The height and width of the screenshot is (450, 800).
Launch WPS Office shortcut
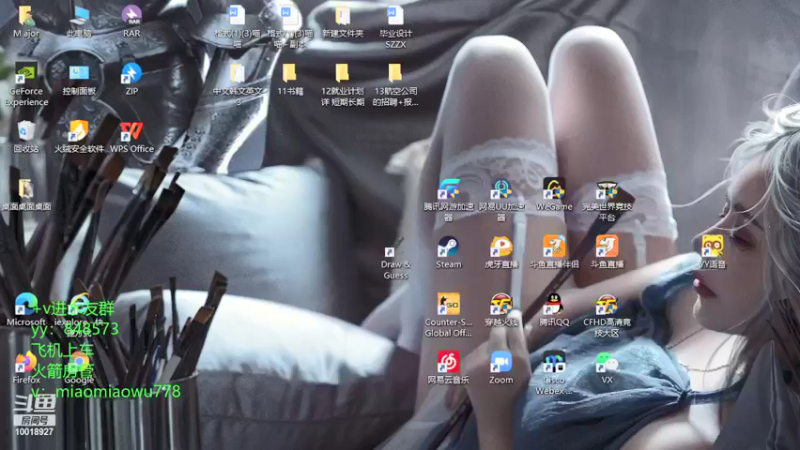pos(132,137)
